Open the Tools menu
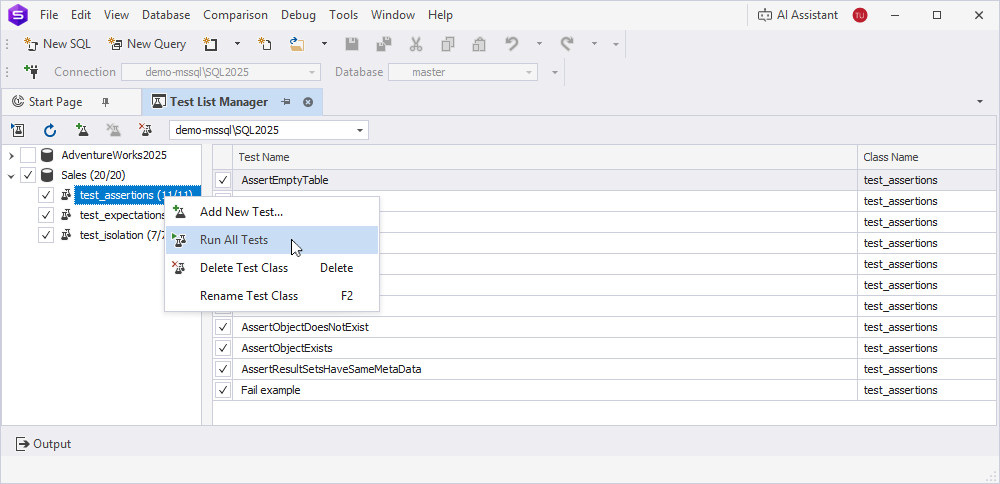 344,15
